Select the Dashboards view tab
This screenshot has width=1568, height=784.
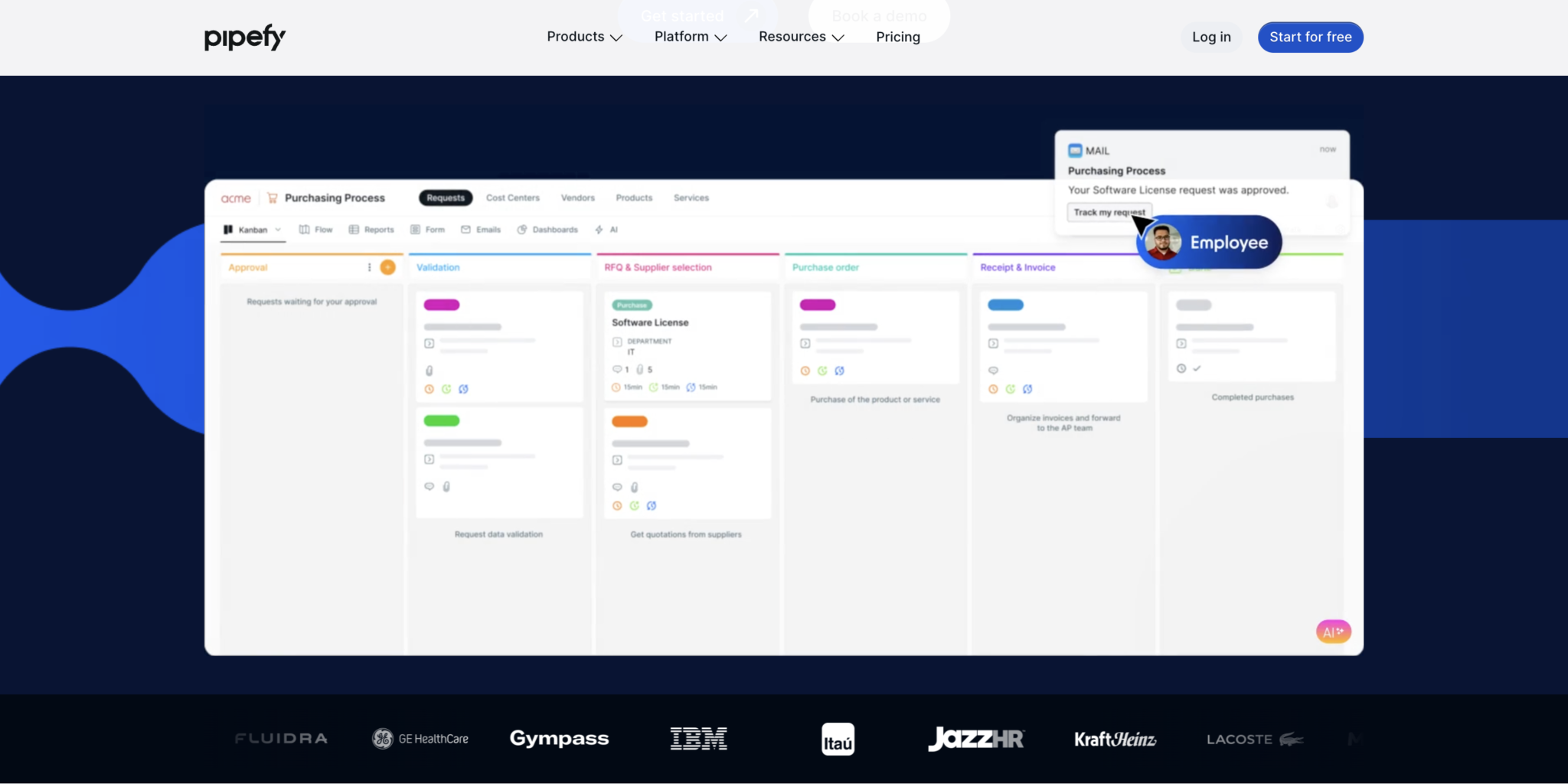coord(547,230)
